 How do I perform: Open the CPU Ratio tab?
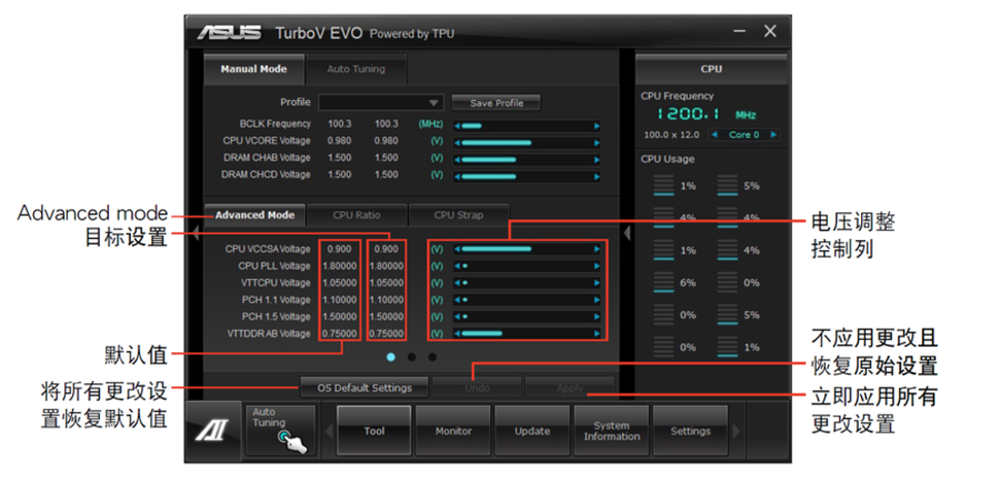click(357, 215)
